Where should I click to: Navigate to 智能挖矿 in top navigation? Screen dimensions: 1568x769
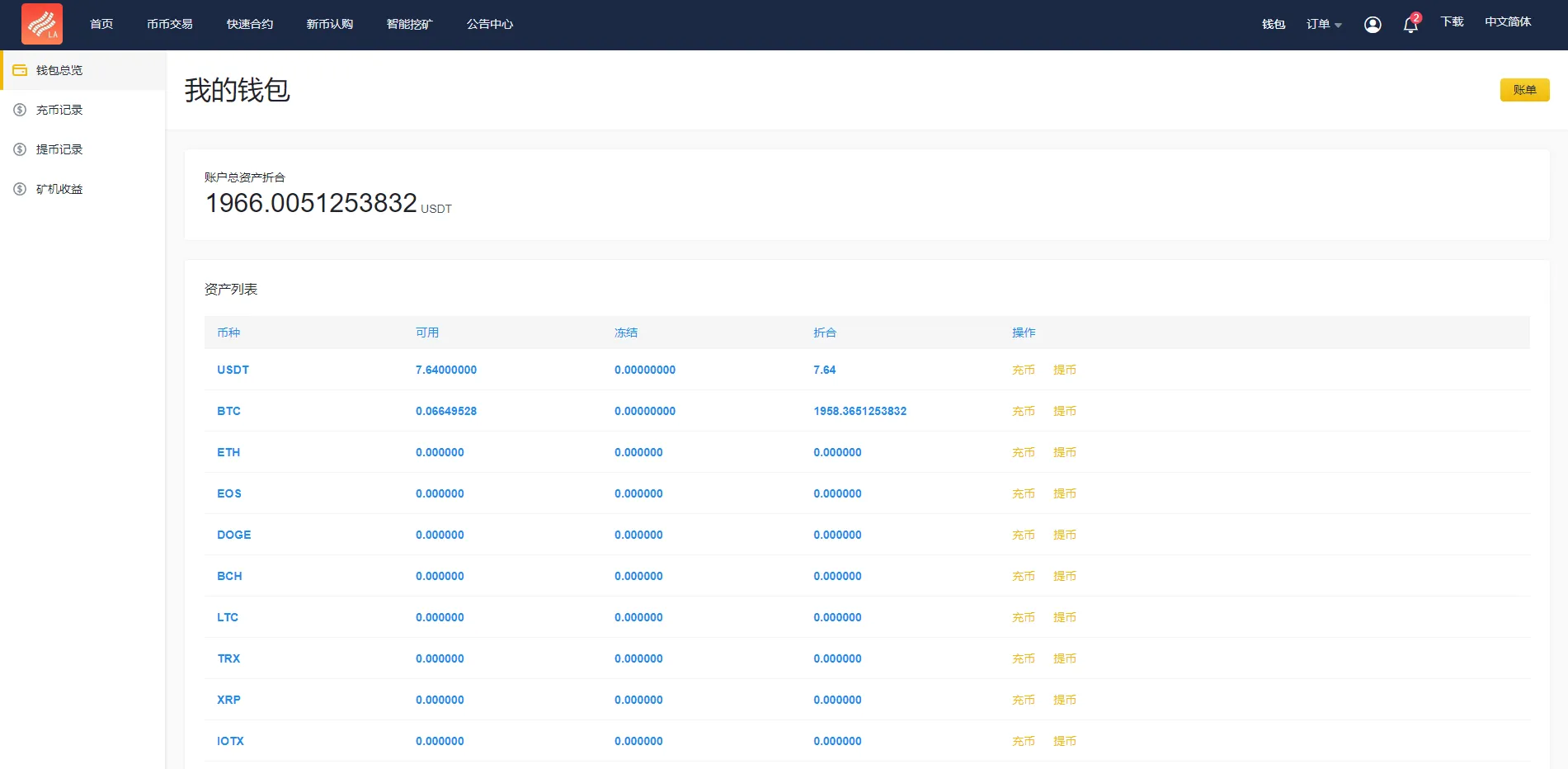point(409,25)
